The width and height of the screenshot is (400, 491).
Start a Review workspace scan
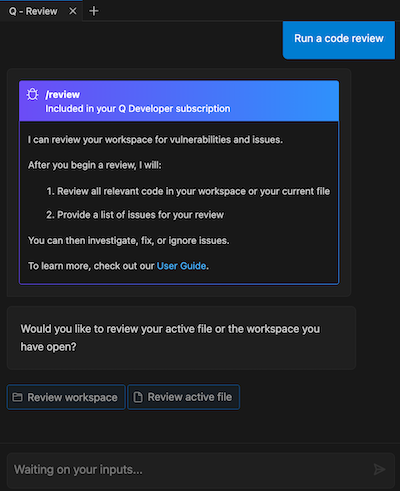click(x=66, y=397)
